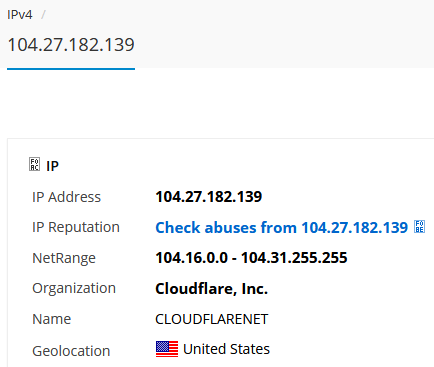Click the United States flag icon
This screenshot has width=434, height=367.
167,349
